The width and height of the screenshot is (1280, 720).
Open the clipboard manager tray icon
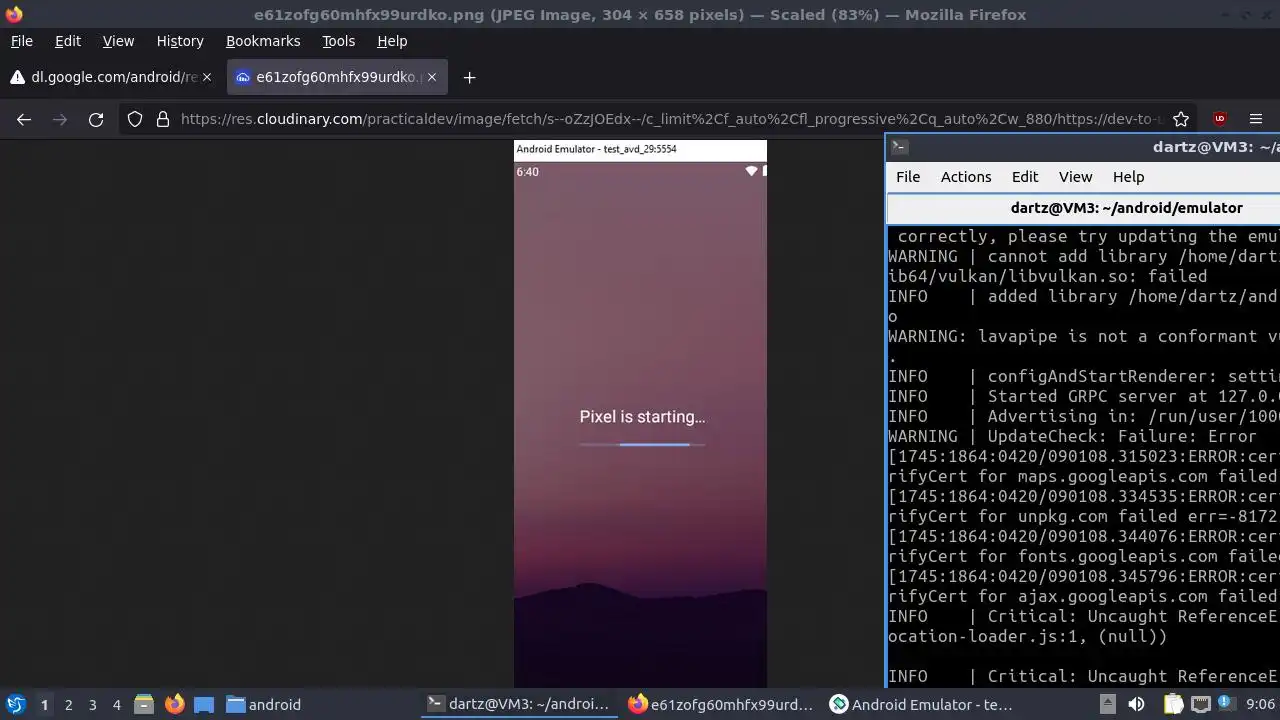1174,704
